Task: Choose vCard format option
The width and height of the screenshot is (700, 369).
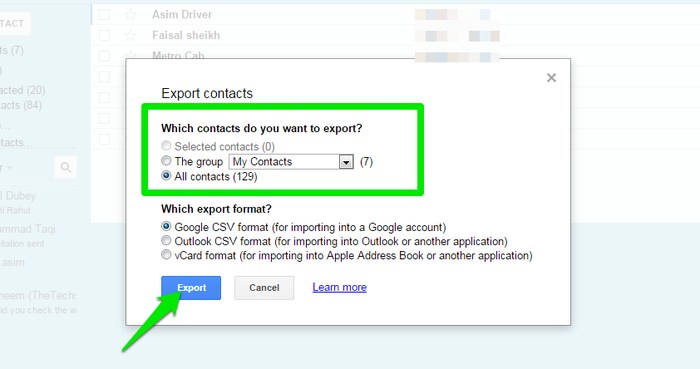Action: point(166,255)
